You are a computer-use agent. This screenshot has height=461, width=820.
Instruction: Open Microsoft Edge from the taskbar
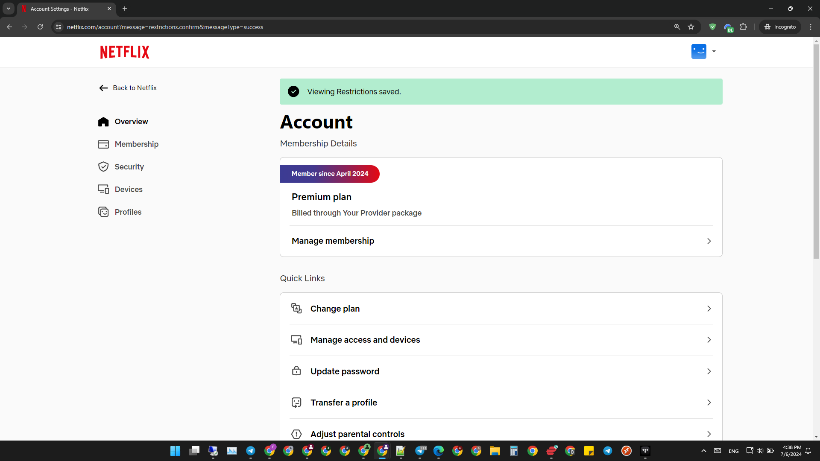pyautogui.click(x=438, y=451)
